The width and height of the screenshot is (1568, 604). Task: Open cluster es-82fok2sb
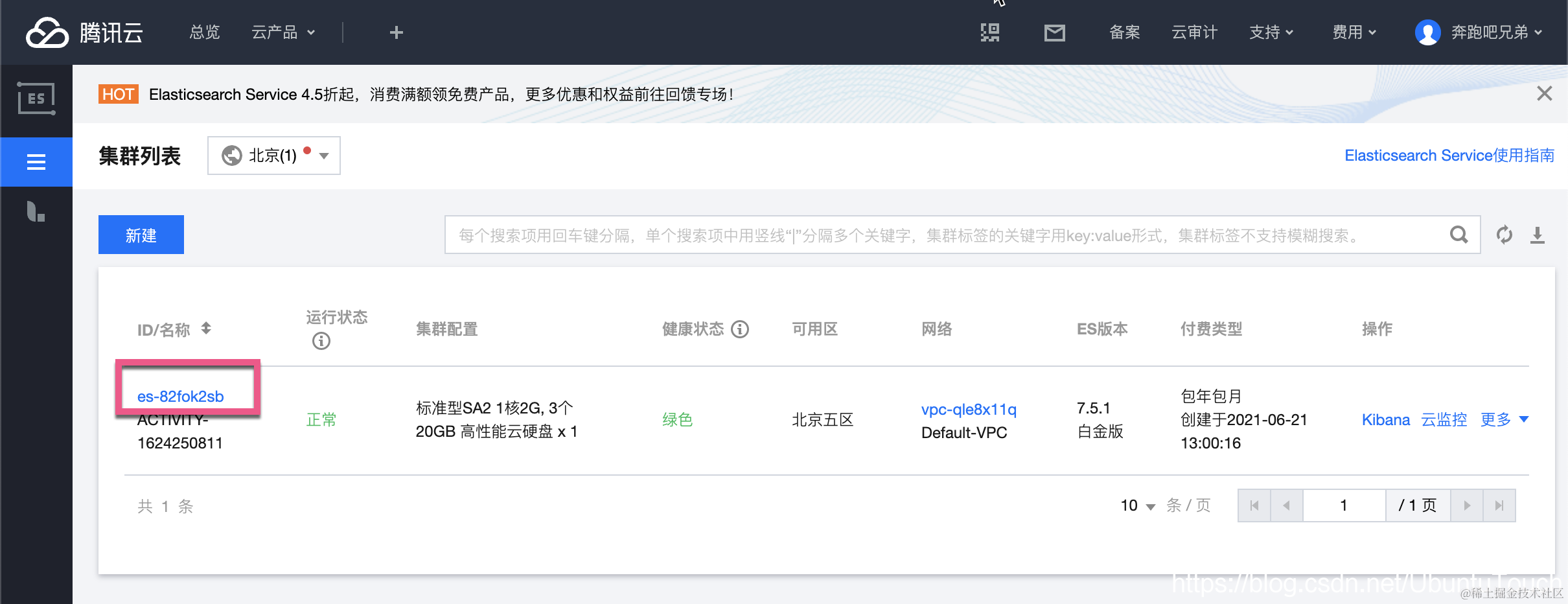[x=181, y=396]
